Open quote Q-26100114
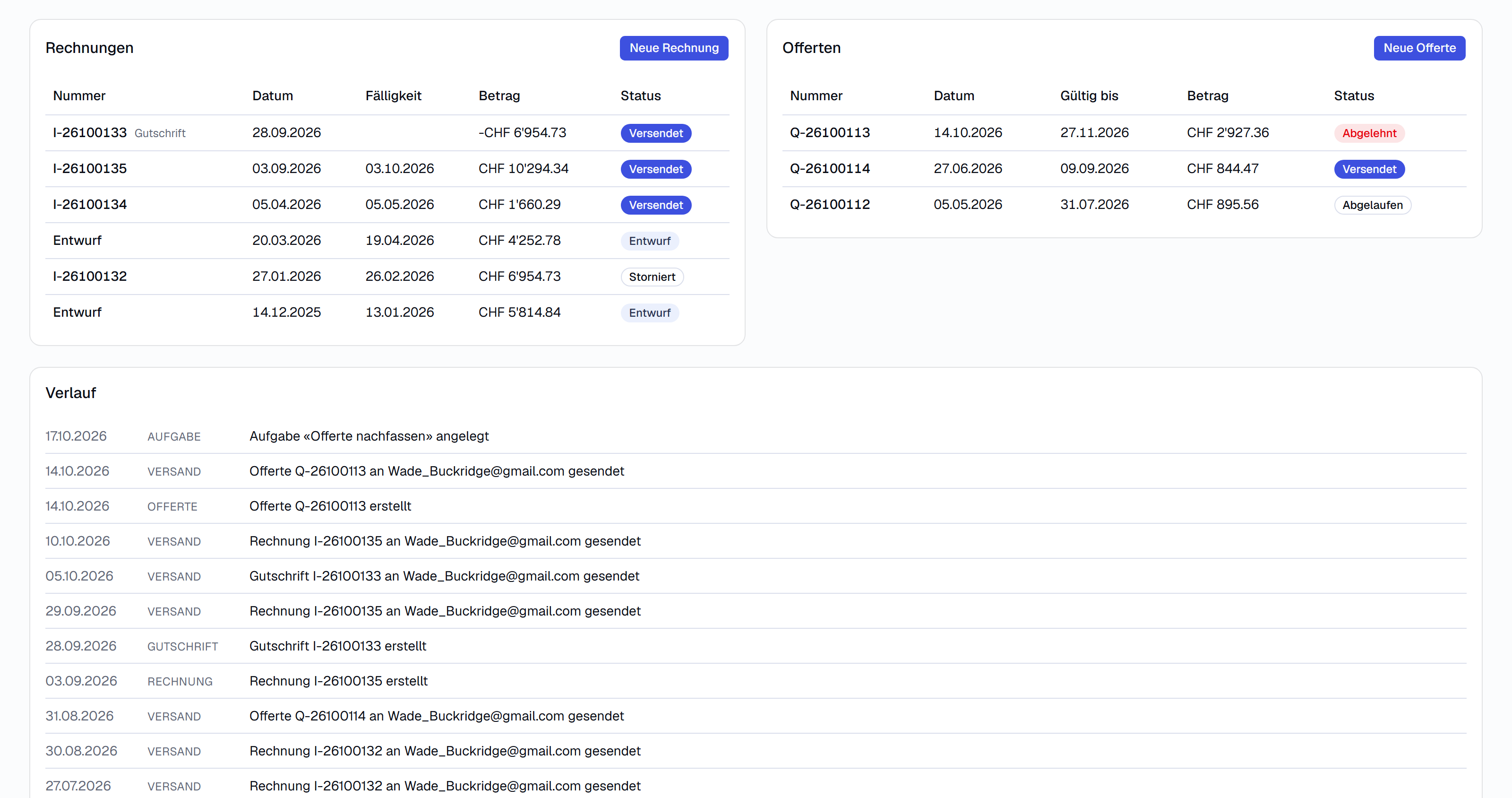Screen dimensions: 1512x798 [1124, 168]
